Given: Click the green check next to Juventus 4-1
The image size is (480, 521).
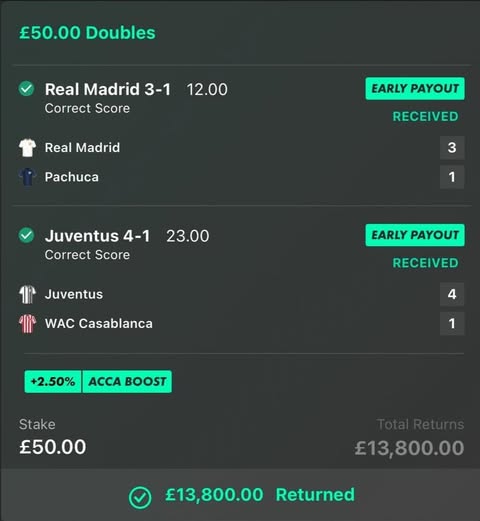Looking at the screenshot, I should (x=26, y=235).
